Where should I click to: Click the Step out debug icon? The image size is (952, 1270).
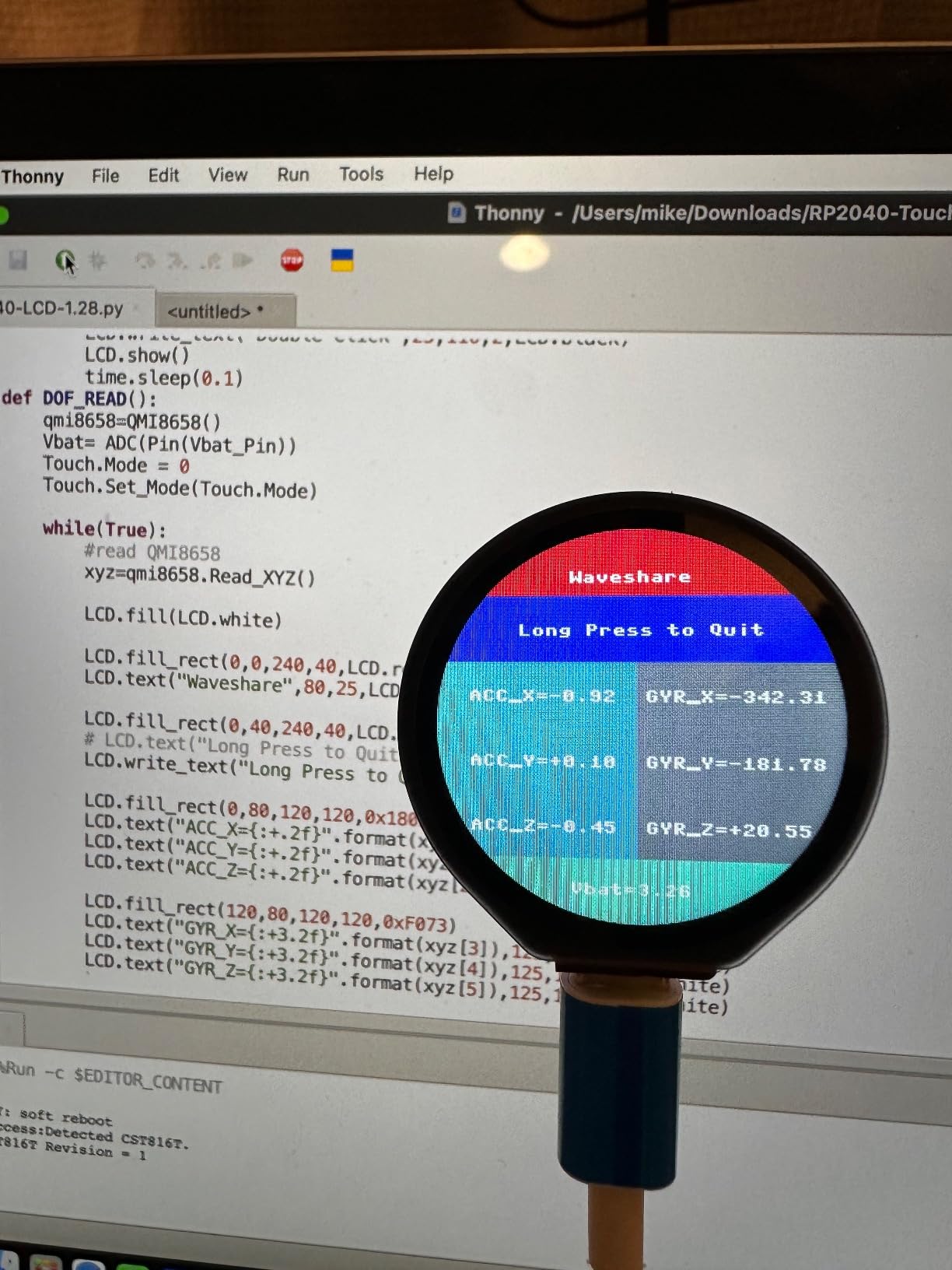coord(210,261)
